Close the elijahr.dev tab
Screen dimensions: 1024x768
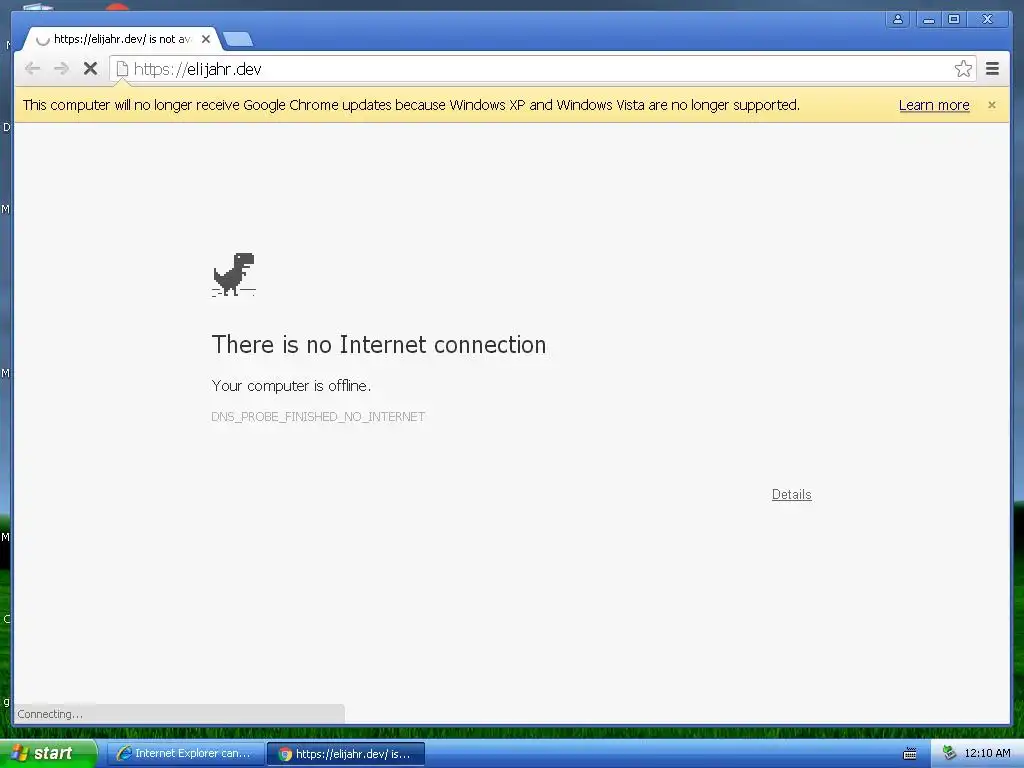[x=206, y=39]
